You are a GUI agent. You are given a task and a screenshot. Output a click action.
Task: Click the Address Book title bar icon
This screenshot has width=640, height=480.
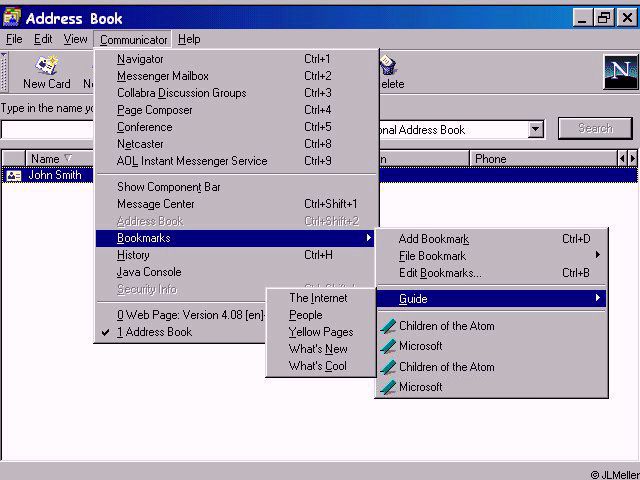click(x=12, y=17)
